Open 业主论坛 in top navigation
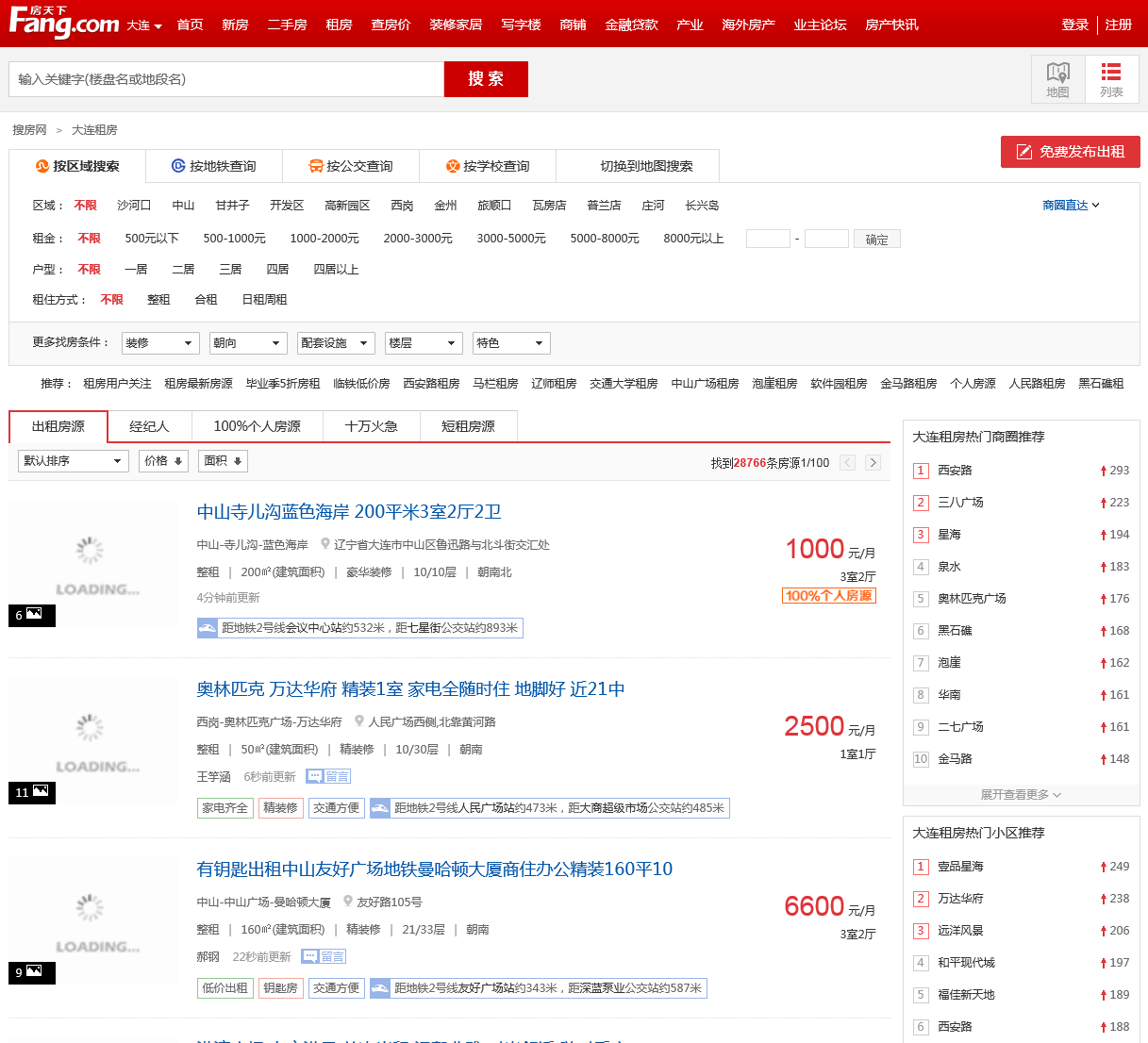Screen dimensions: 1148x1043 coord(820,25)
